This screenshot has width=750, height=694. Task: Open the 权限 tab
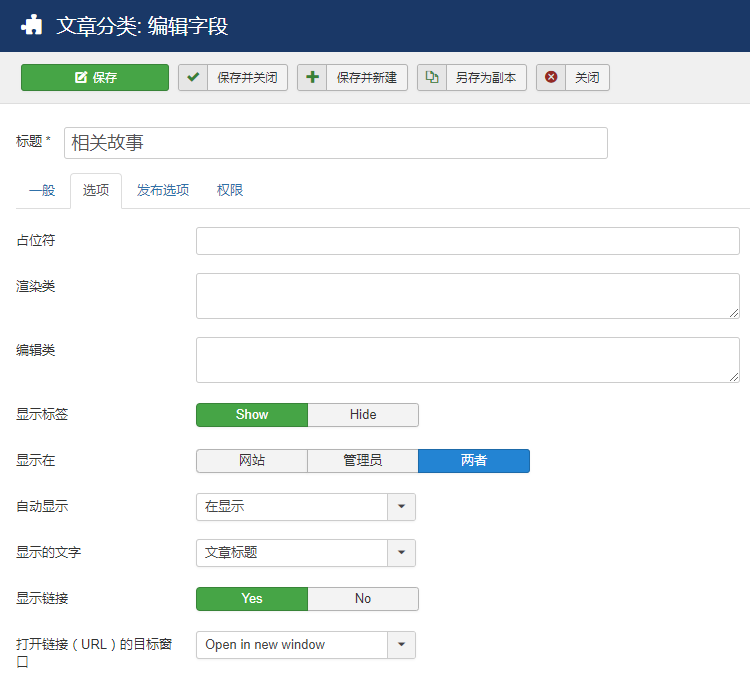(230, 190)
